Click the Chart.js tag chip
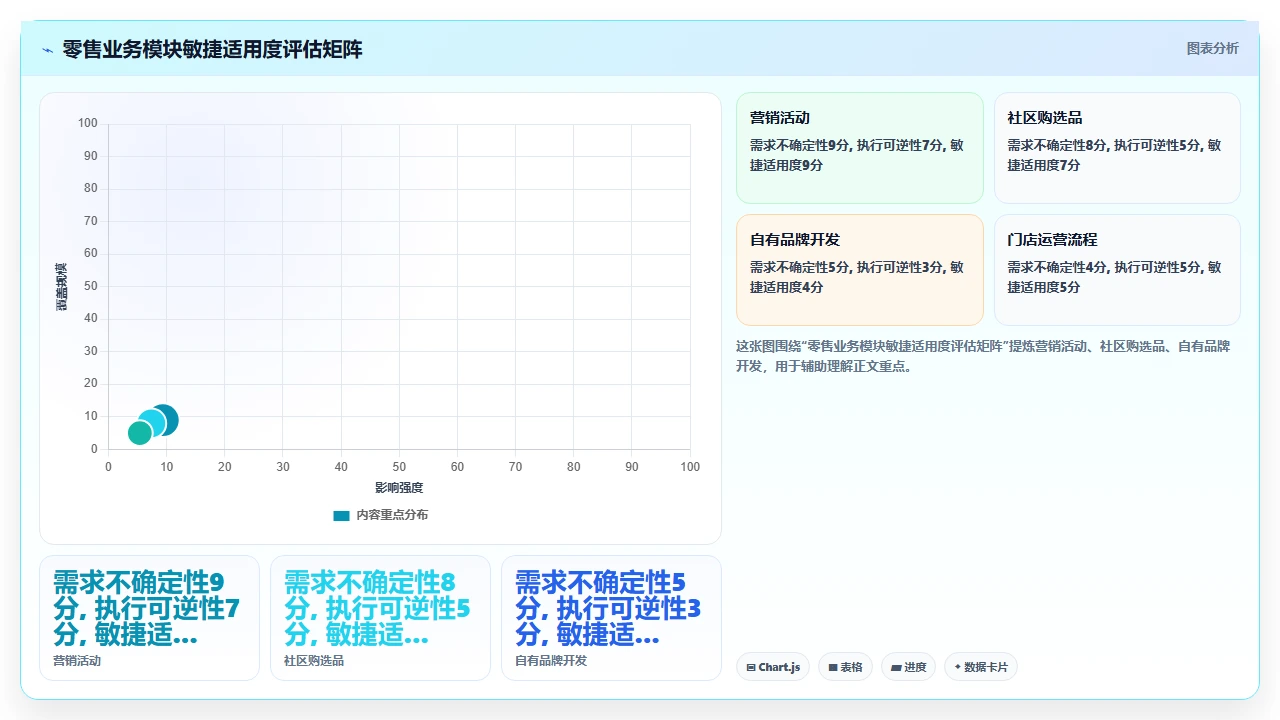The width and height of the screenshot is (1280, 720). [x=773, y=667]
